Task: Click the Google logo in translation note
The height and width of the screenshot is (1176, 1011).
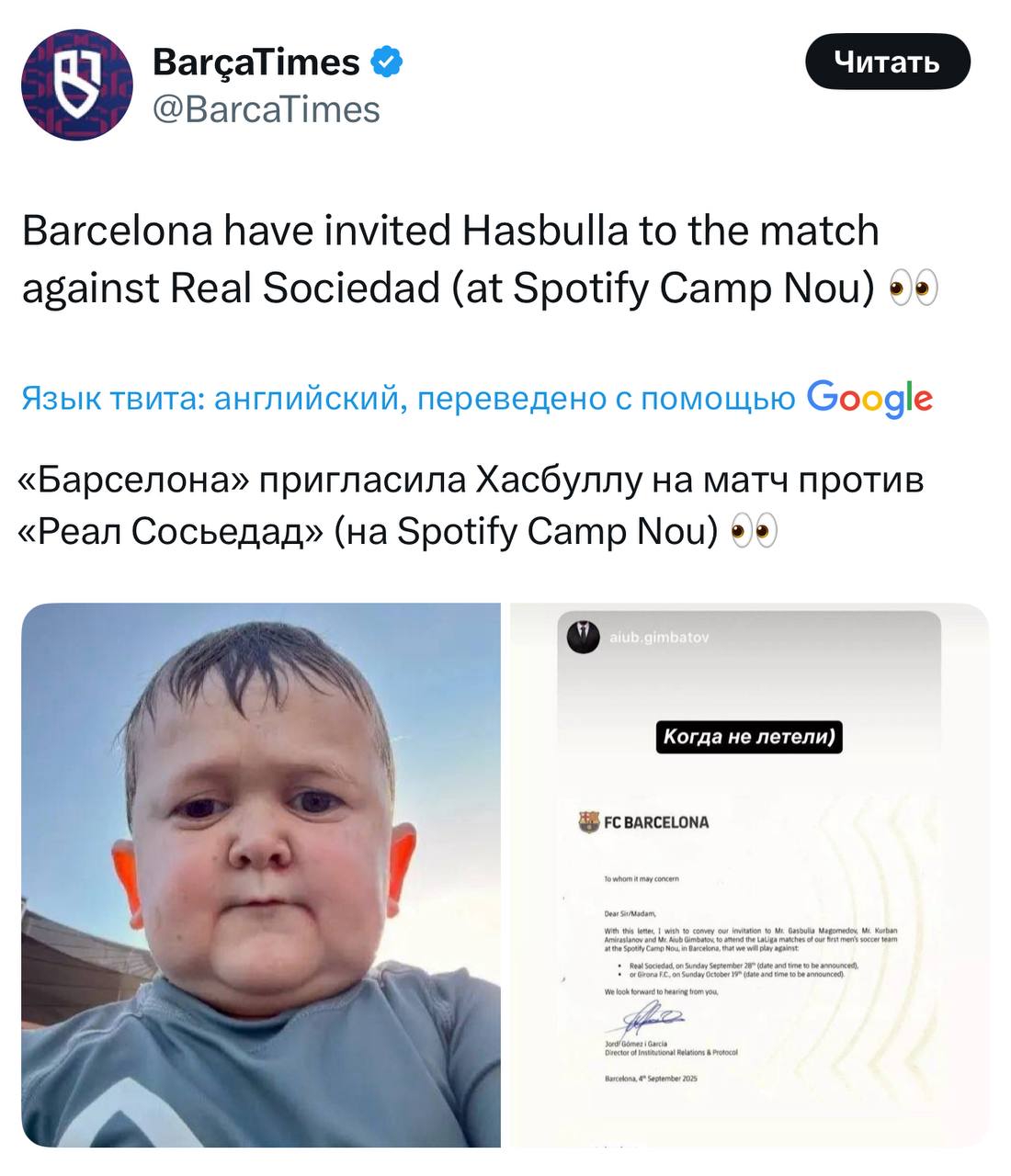Action: pyautogui.click(x=869, y=398)
